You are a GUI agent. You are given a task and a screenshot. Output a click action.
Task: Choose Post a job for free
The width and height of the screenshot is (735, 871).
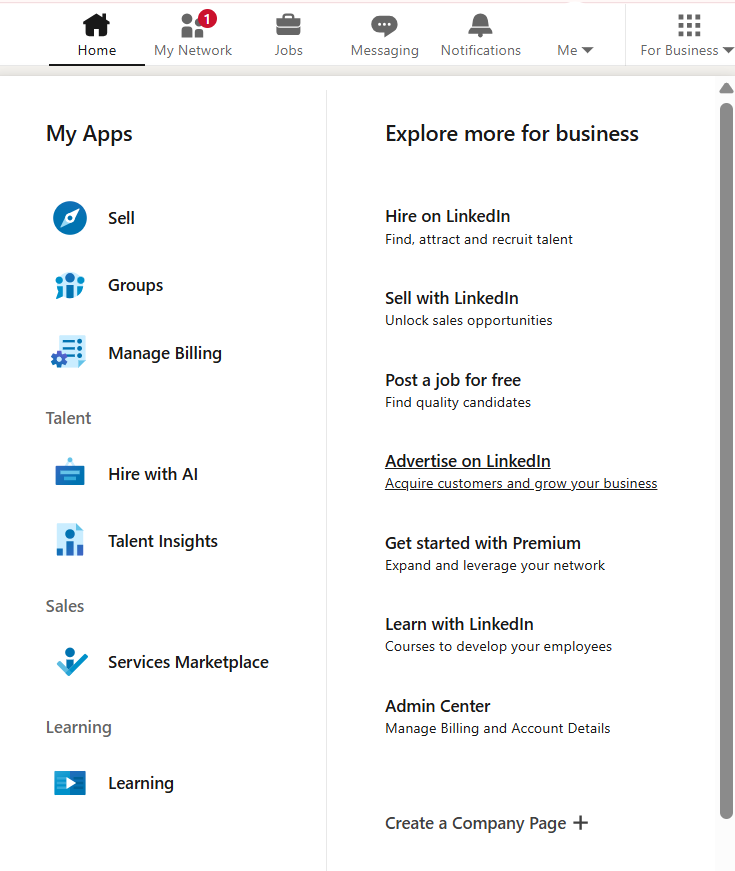(453, 381)
